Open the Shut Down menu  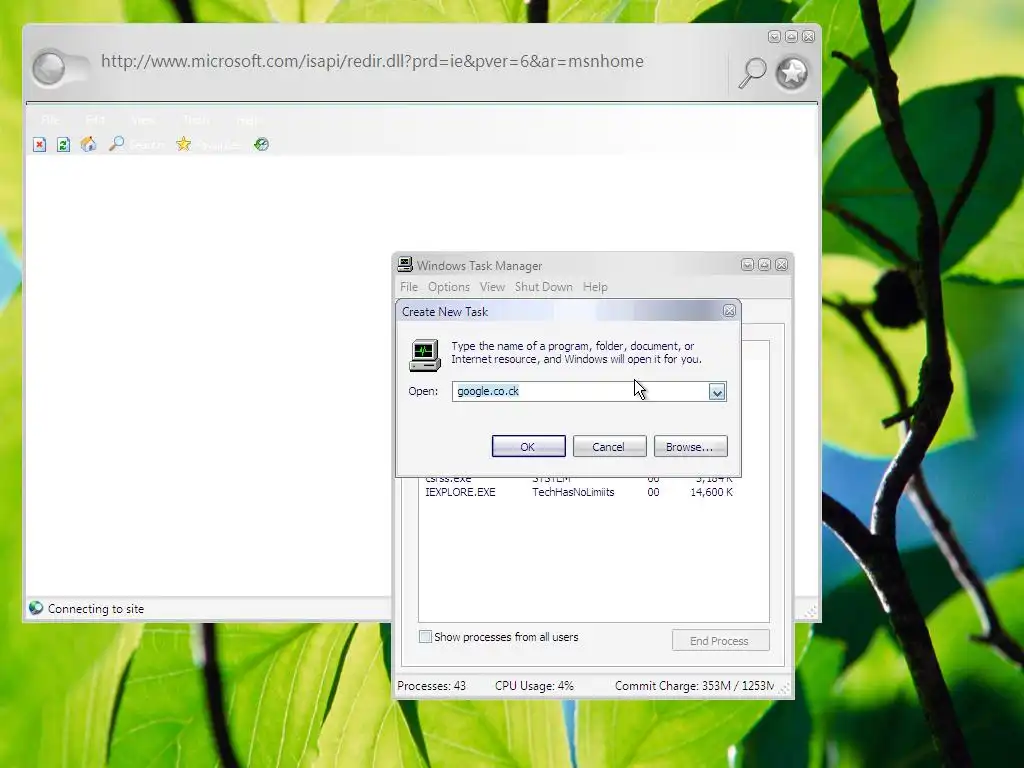click(543, 287)
